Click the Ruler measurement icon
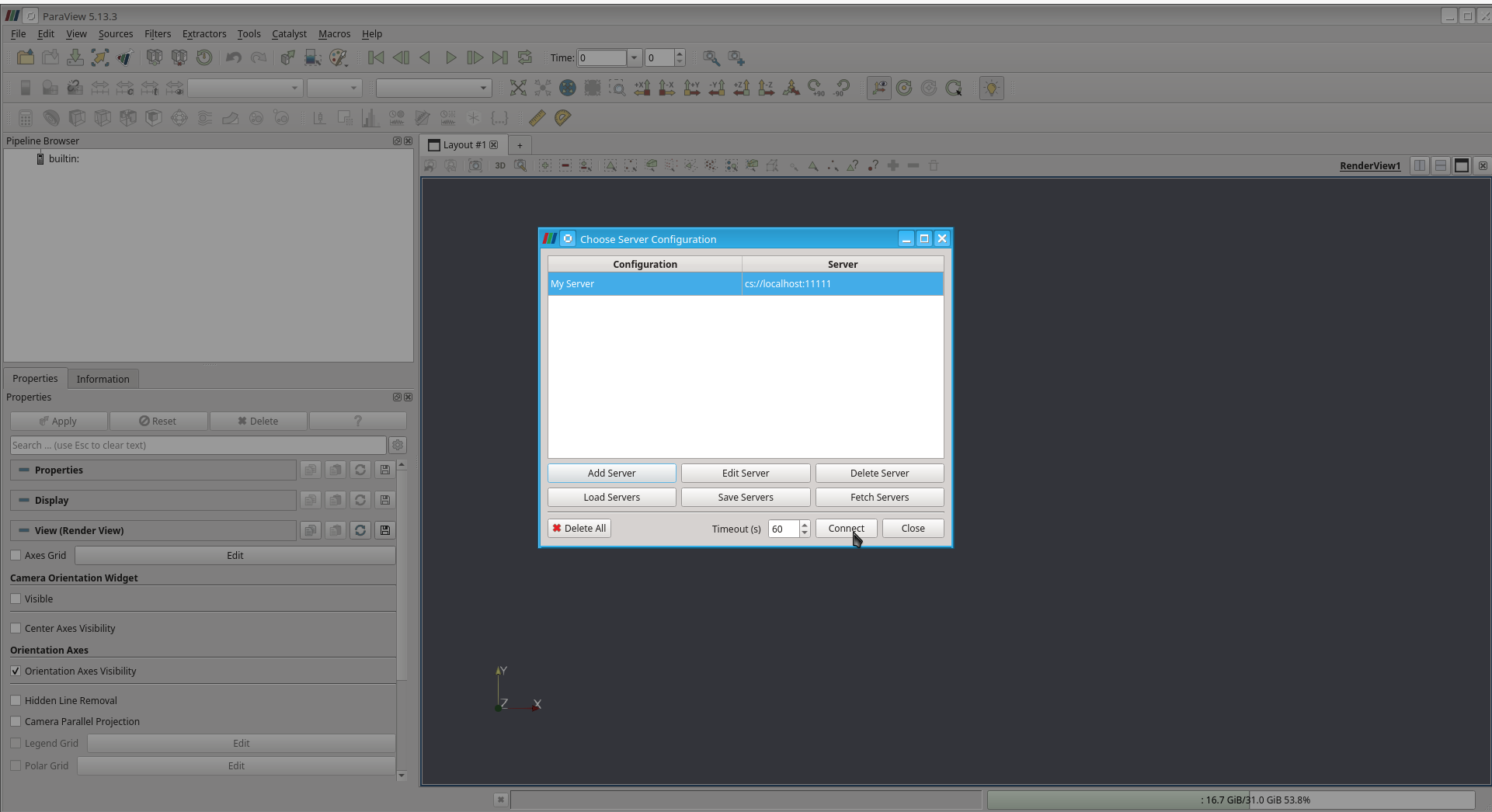 (537, 118)
